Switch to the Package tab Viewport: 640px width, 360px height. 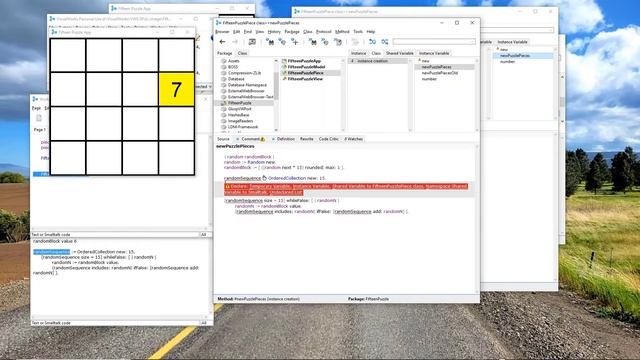224,53
